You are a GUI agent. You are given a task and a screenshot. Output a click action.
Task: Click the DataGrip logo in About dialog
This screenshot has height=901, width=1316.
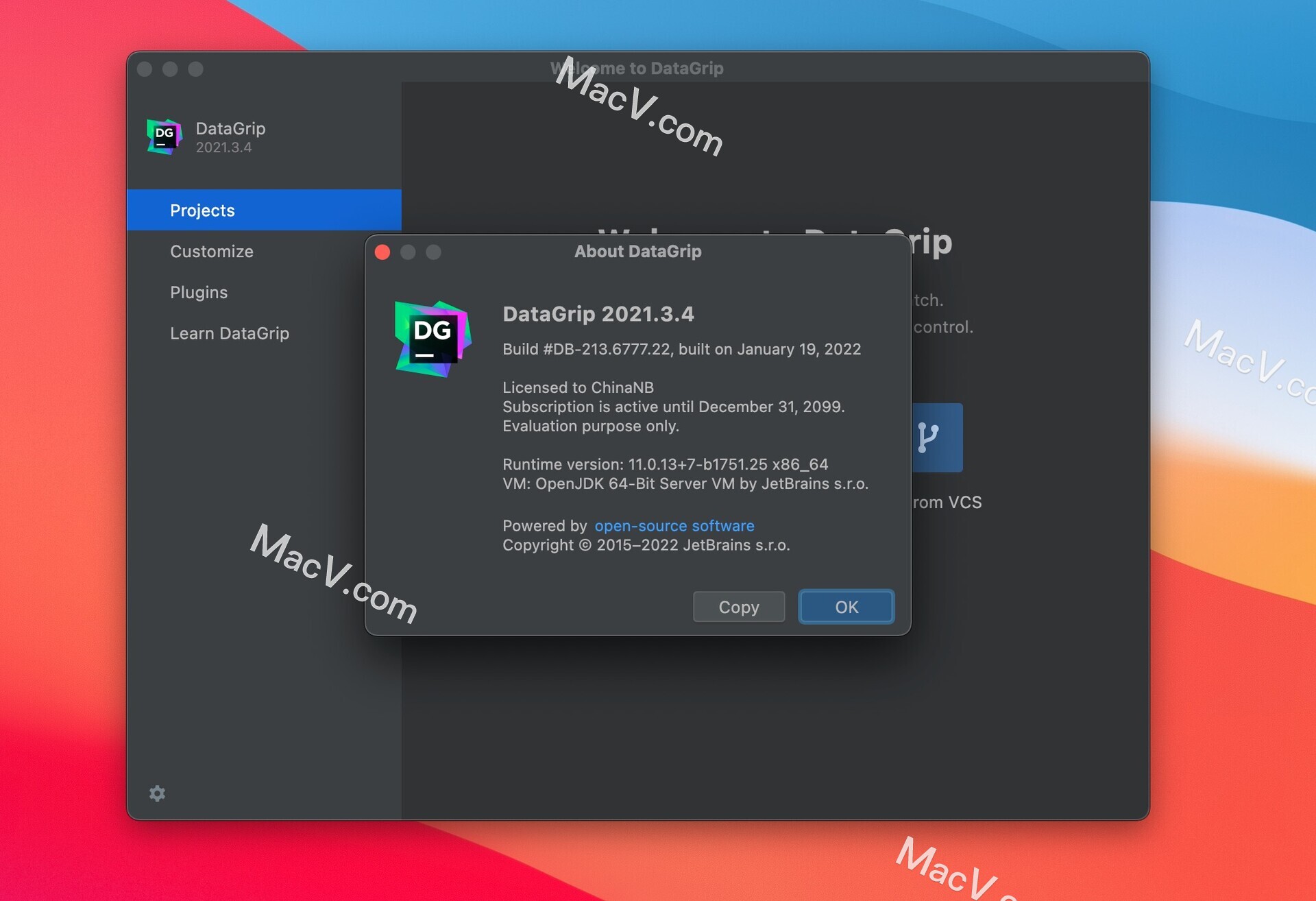tap(433, 339)
